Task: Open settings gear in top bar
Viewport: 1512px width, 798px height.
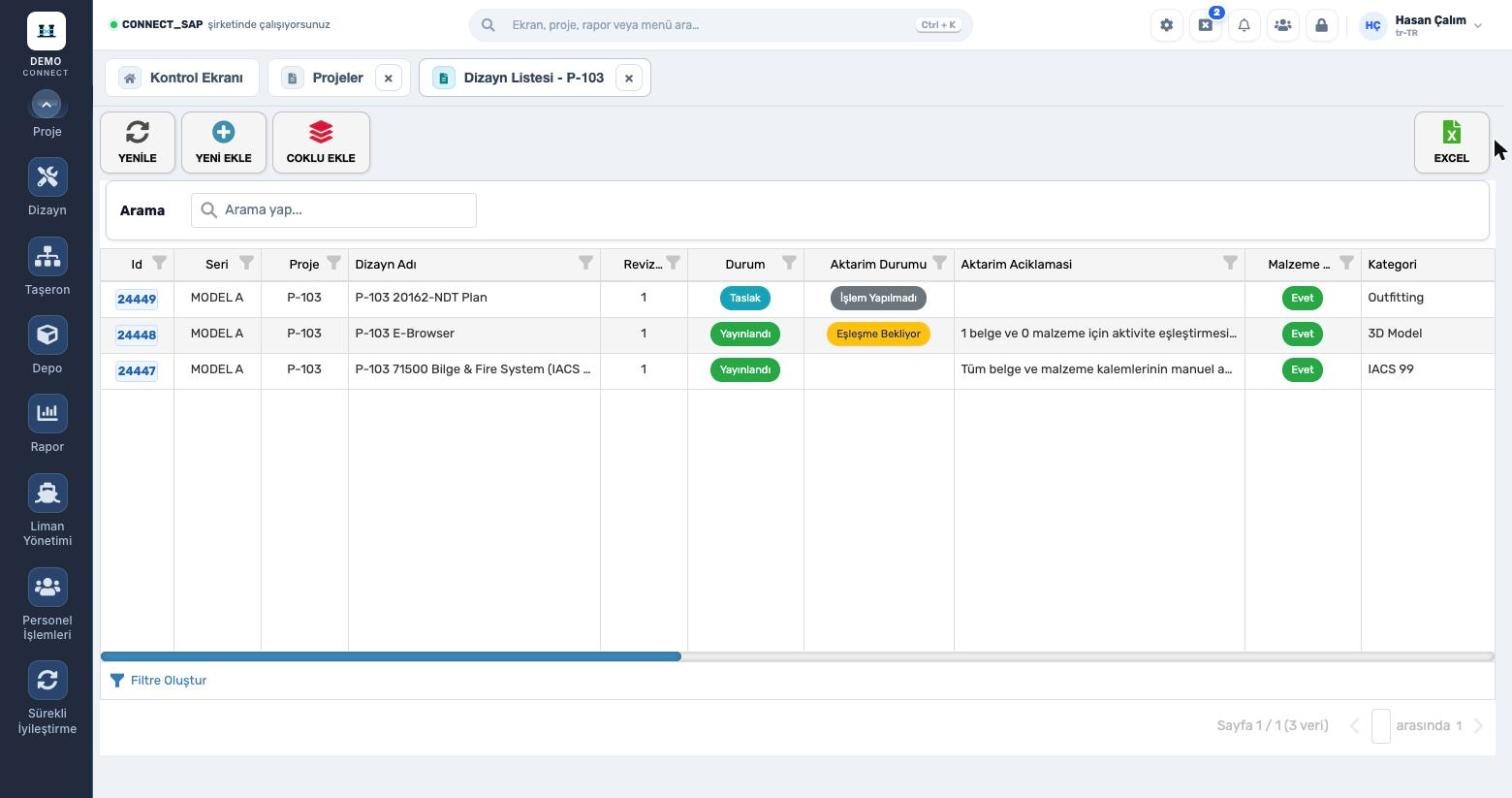Action: click(x=1166, y=25)
